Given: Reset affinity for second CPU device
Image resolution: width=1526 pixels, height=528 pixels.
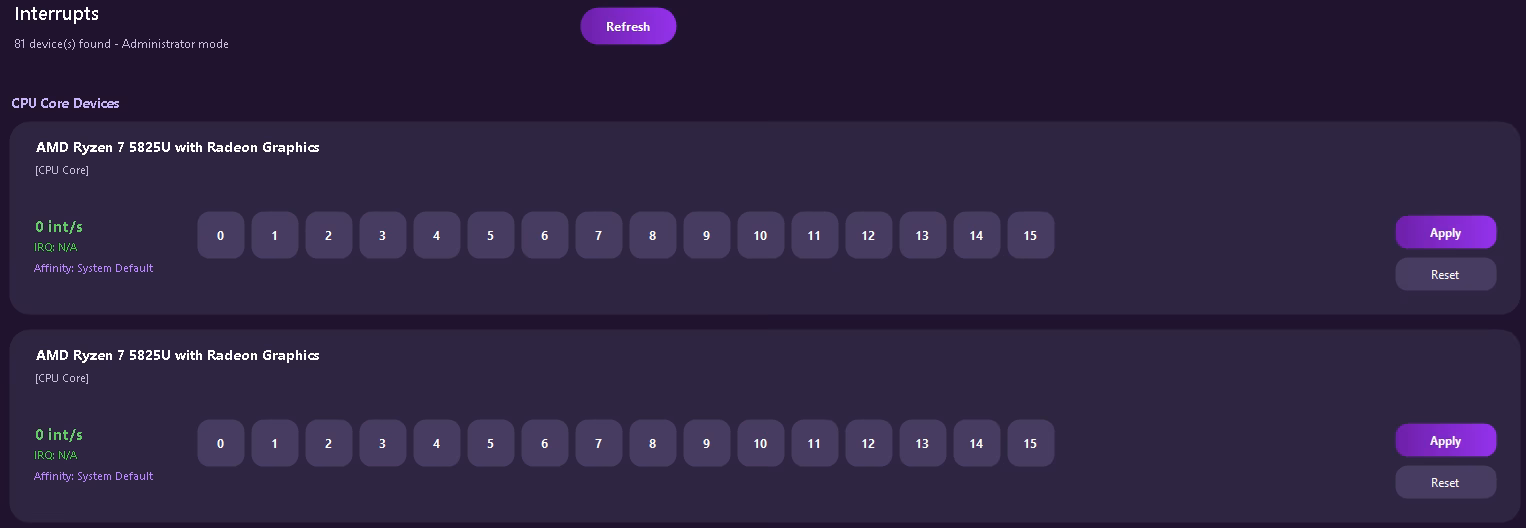Looking at the screenshot, I should [x=1446, y=482].
